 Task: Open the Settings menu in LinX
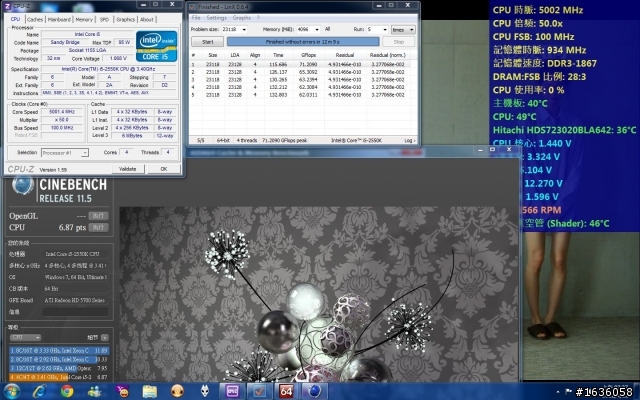point(216,18)
